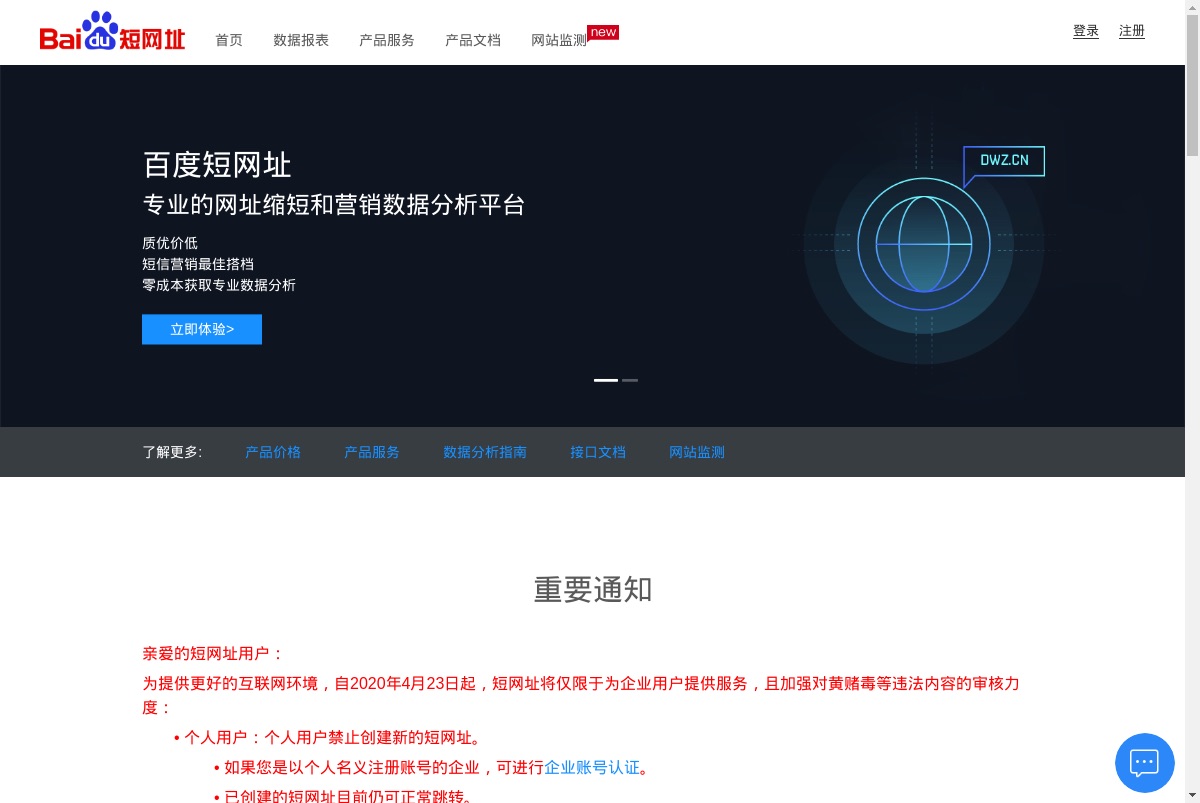Click the 重要通知 heading
The width and height of the screenshot is (1200, 803).
[593, 590]
